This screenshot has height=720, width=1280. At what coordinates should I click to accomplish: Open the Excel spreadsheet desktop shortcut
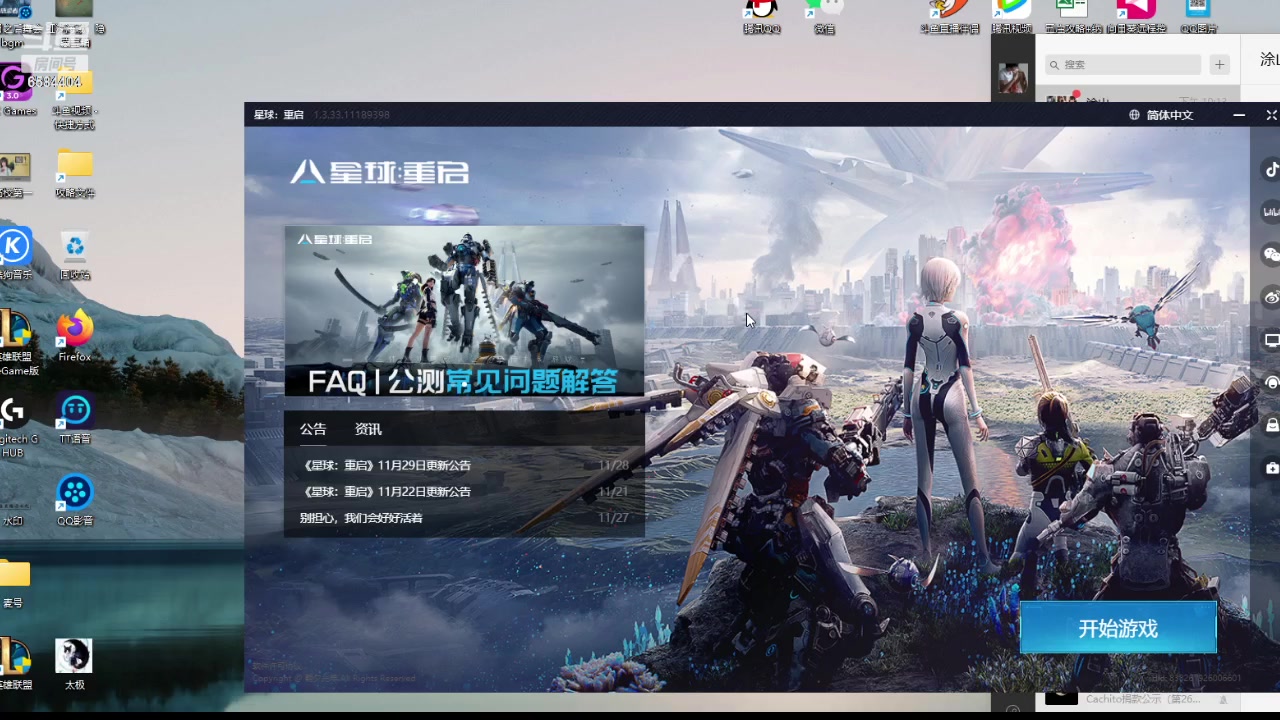coord(1073,17)
